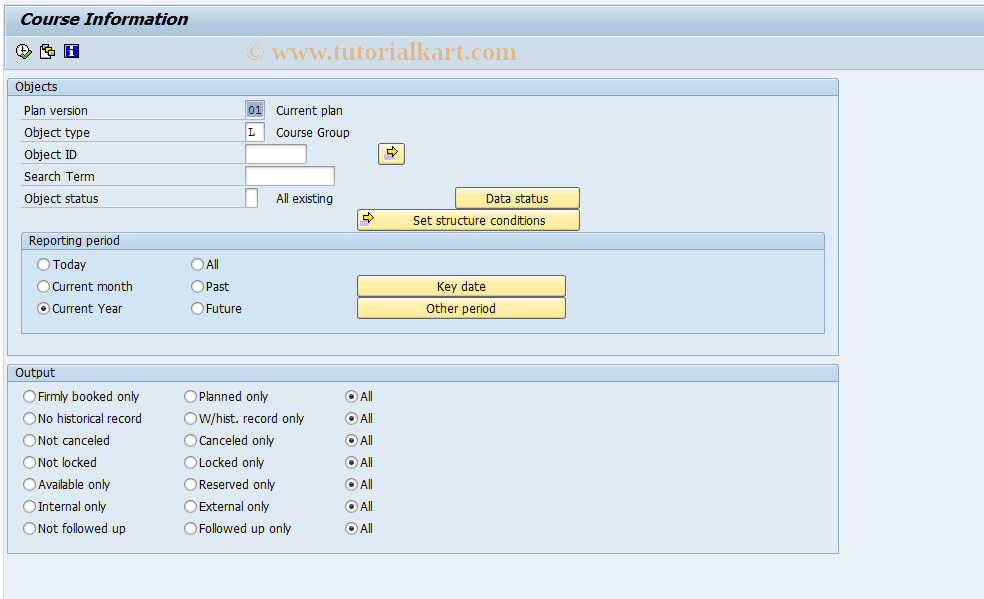Click the Course Information title
Screen dimensions: 984x599
pos(104,19)
